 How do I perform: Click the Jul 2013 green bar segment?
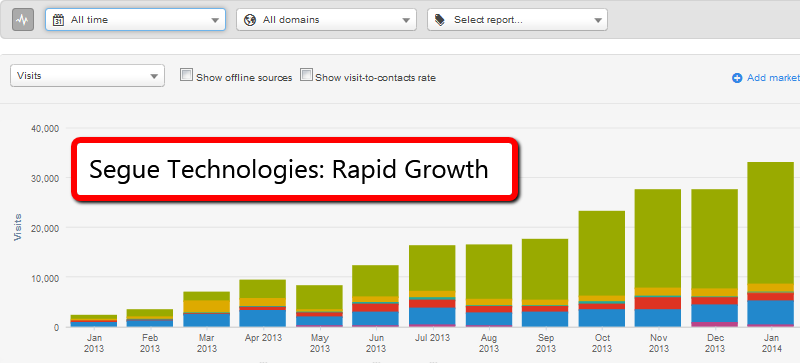pyautogui.click(x=432, y=268)
